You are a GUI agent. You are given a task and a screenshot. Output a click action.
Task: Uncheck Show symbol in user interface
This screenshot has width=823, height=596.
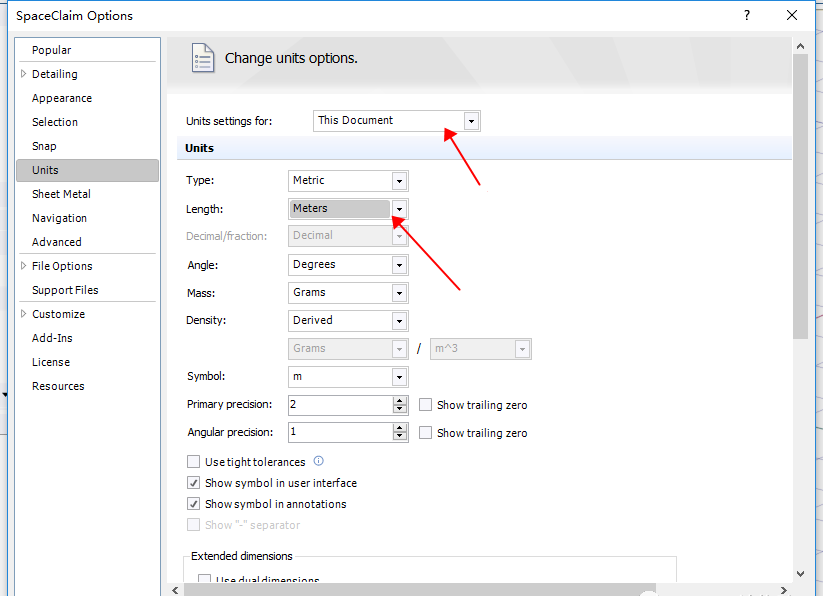[193, 483]
